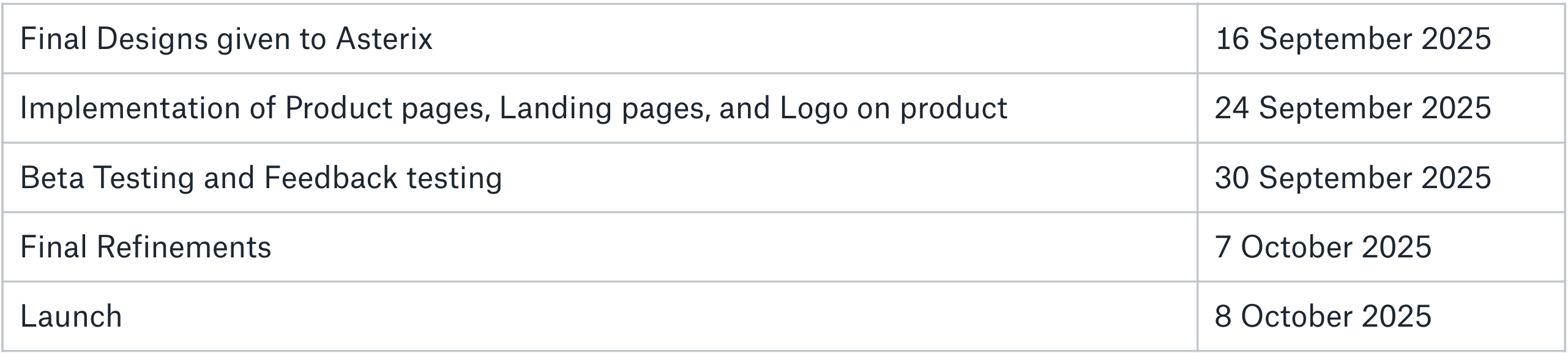This screenshot has height=353, width=1568.
Task: Click the 'Final Refinements' cell
Action: click(x=600, y=247)
